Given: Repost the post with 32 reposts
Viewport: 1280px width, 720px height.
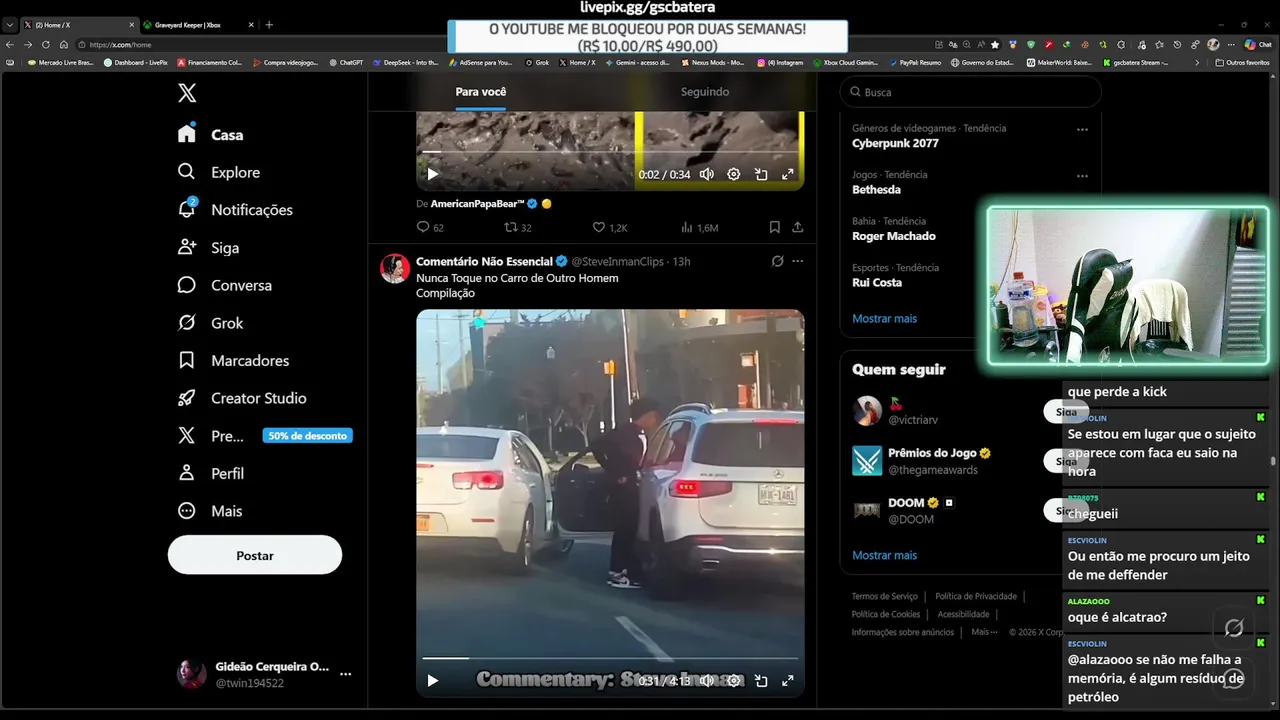Looking at the screenshot, I should [510, 228].
